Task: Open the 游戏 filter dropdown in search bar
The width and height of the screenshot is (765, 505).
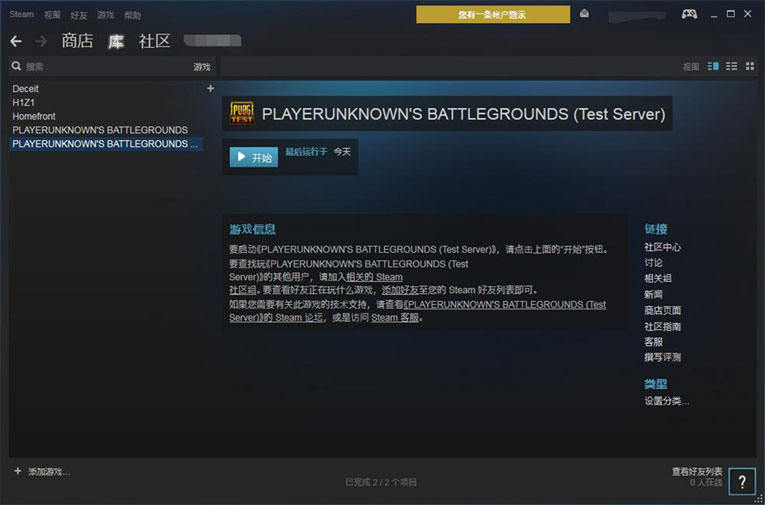Action: click(x=201, y=67)
